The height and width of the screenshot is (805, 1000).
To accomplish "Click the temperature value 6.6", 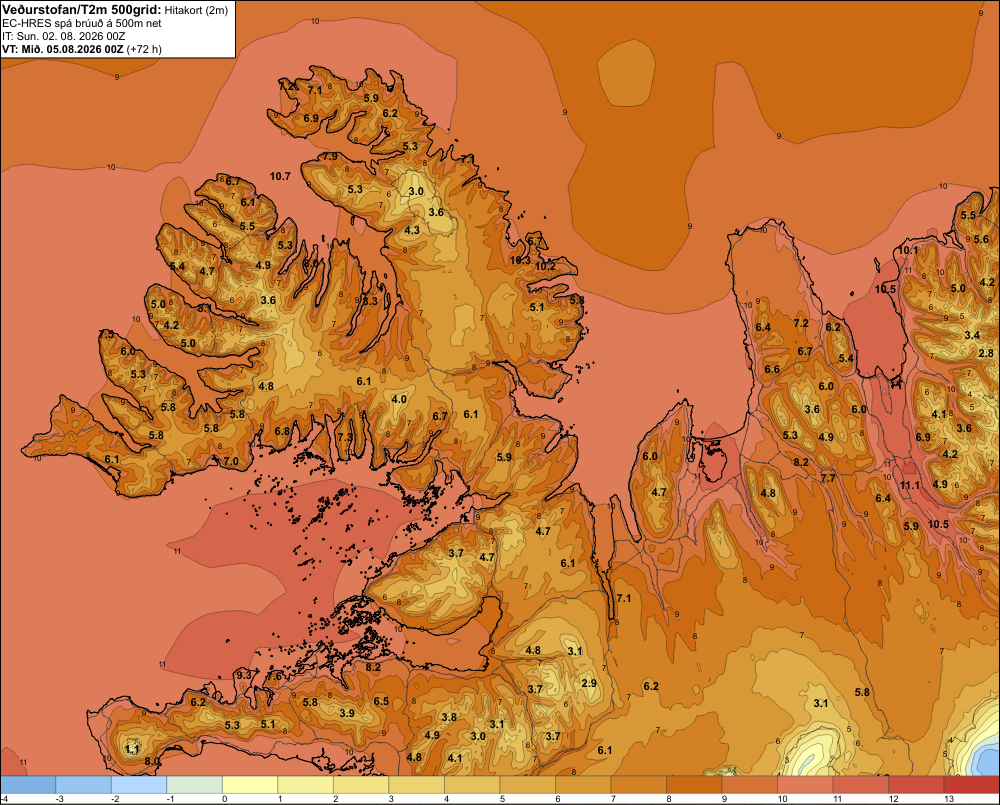I will [772, 369].
